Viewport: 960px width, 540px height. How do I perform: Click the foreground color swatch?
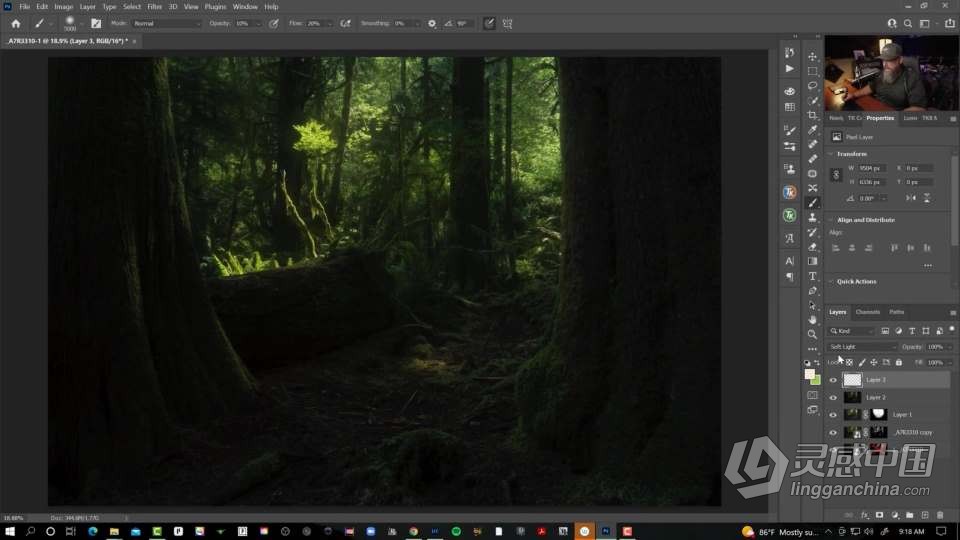[809, 373]
